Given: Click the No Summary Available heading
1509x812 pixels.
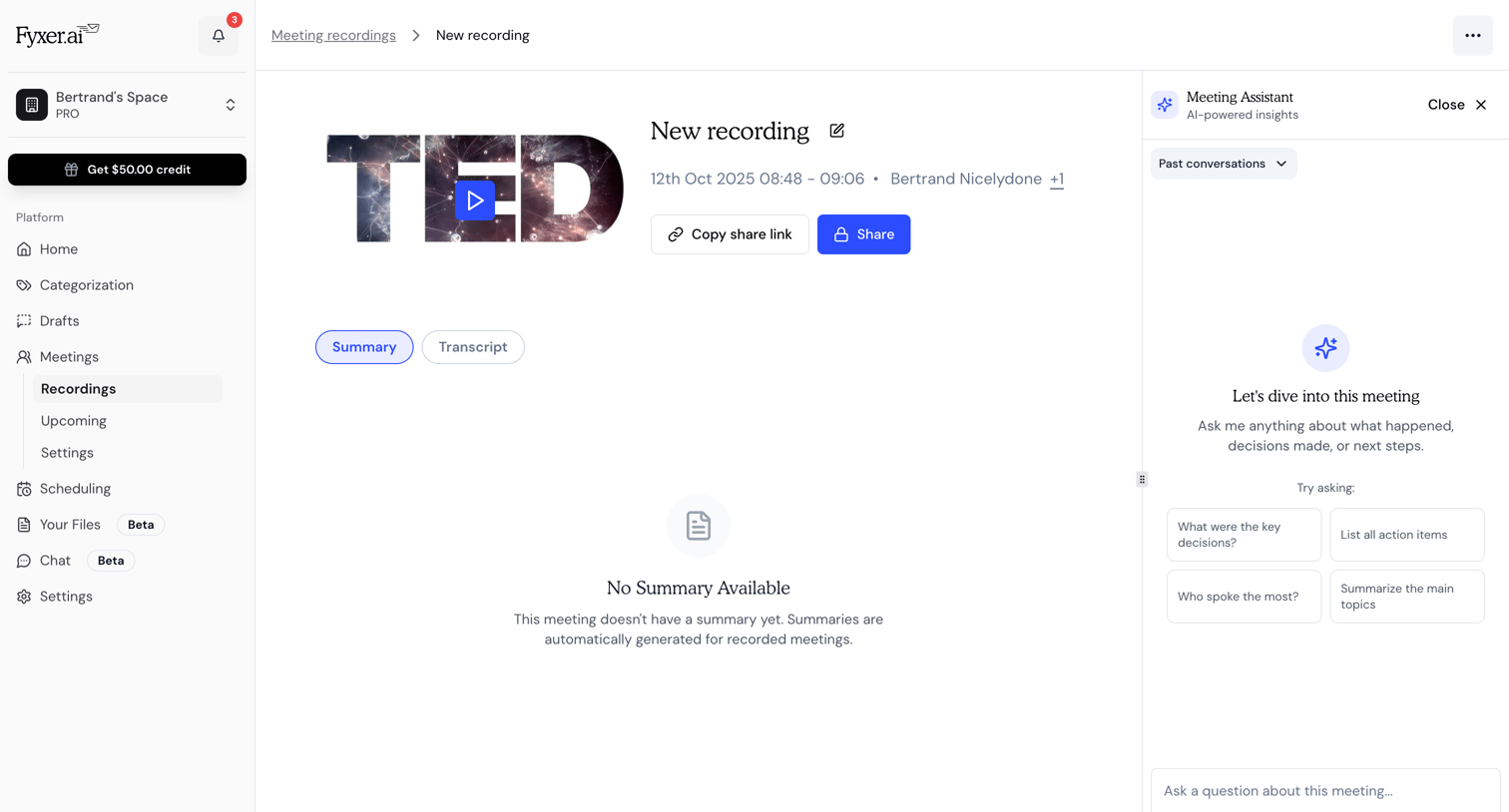Looking at the screenshot, I should (x=699, y=589).
